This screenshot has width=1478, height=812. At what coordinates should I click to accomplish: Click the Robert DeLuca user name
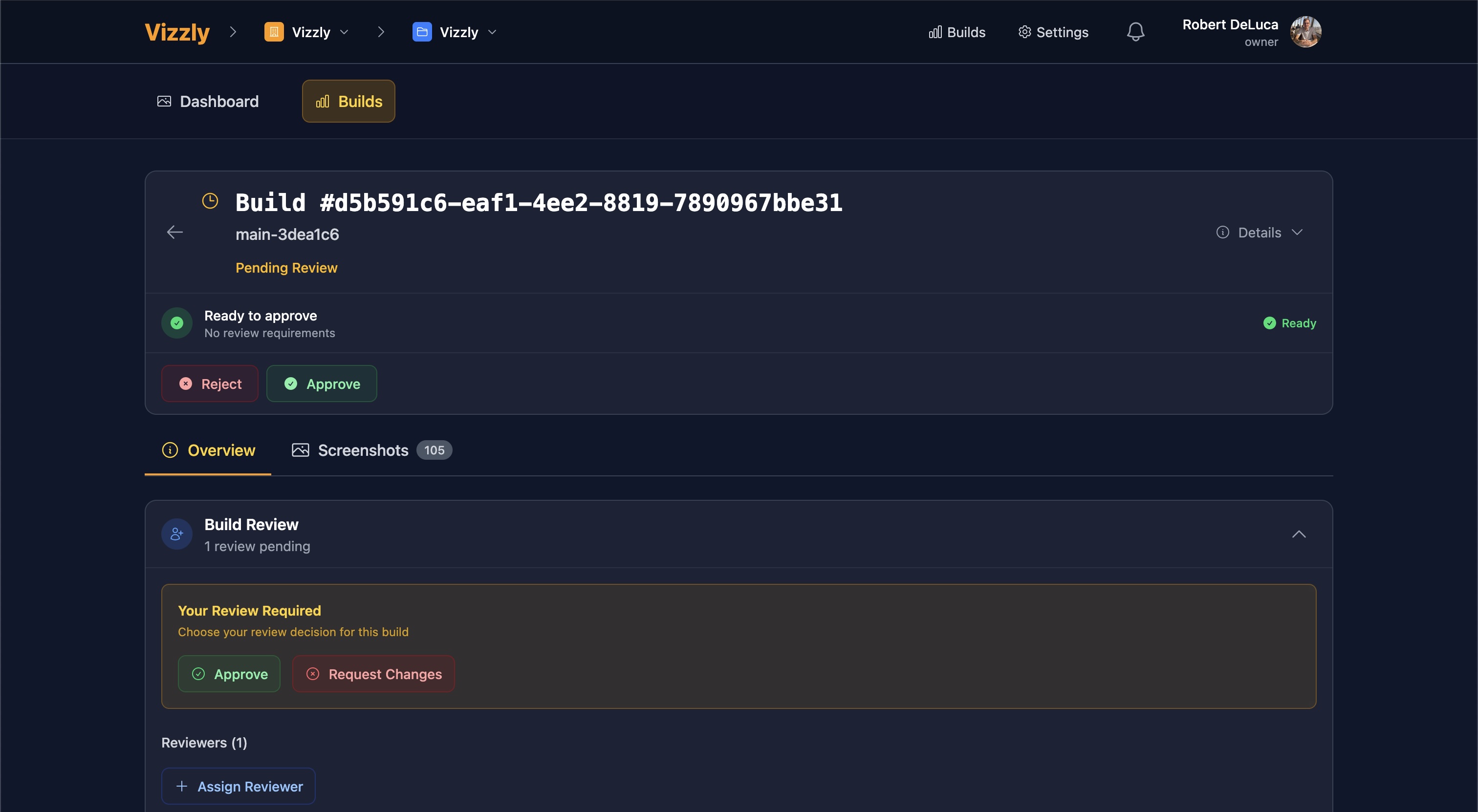tap(1230, 24)
